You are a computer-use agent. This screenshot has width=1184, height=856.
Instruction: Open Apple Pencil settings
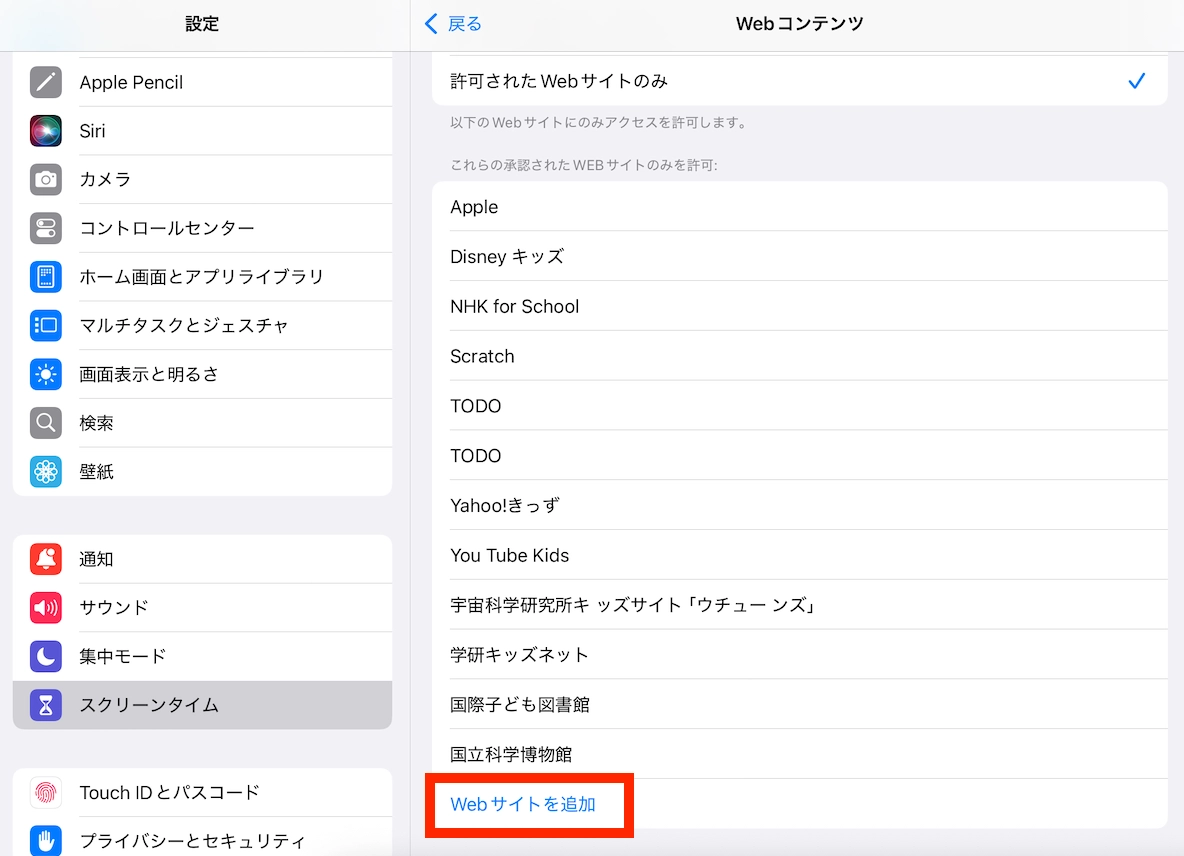point(202,82)
